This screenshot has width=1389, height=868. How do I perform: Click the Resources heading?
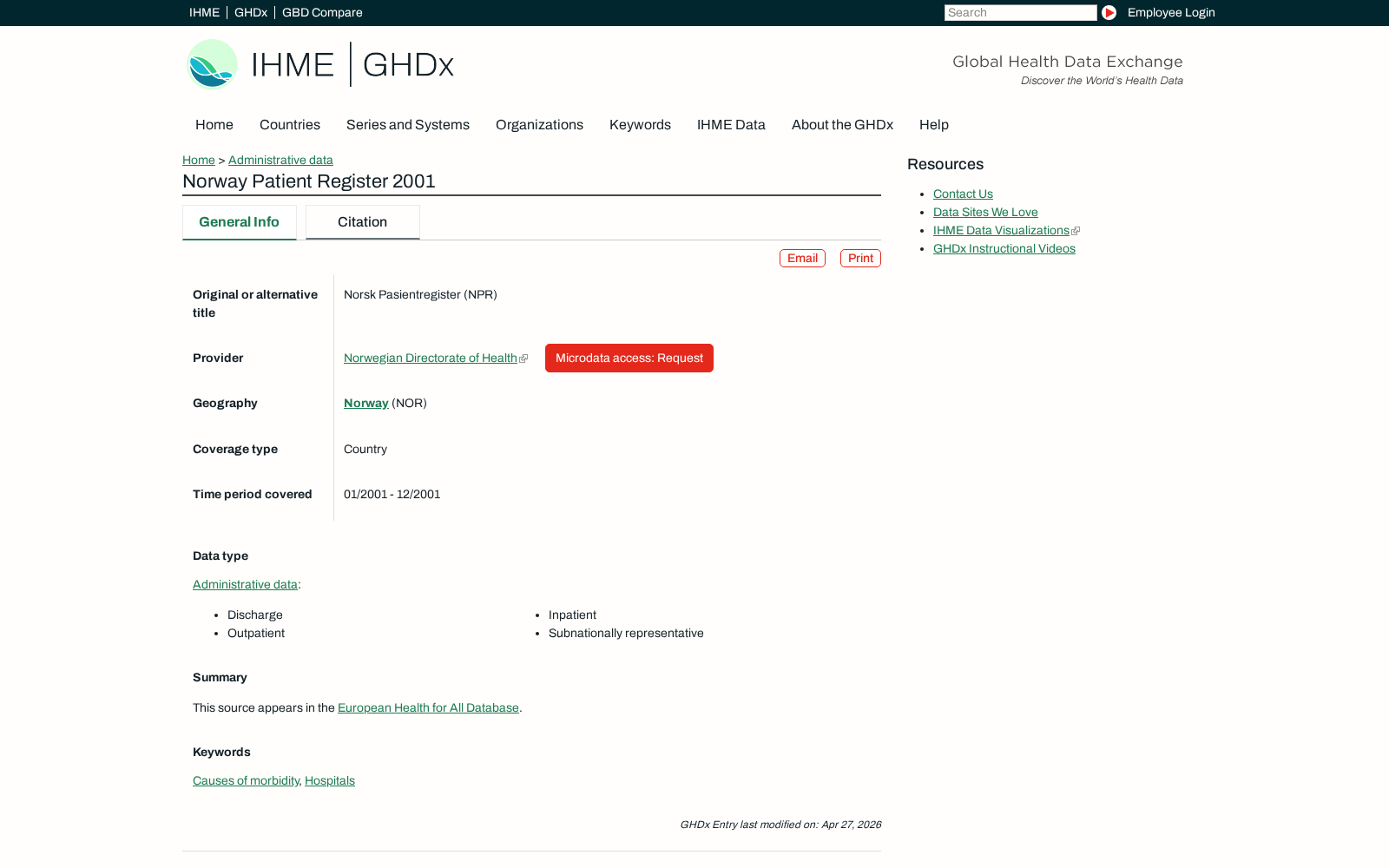[945, 165]
